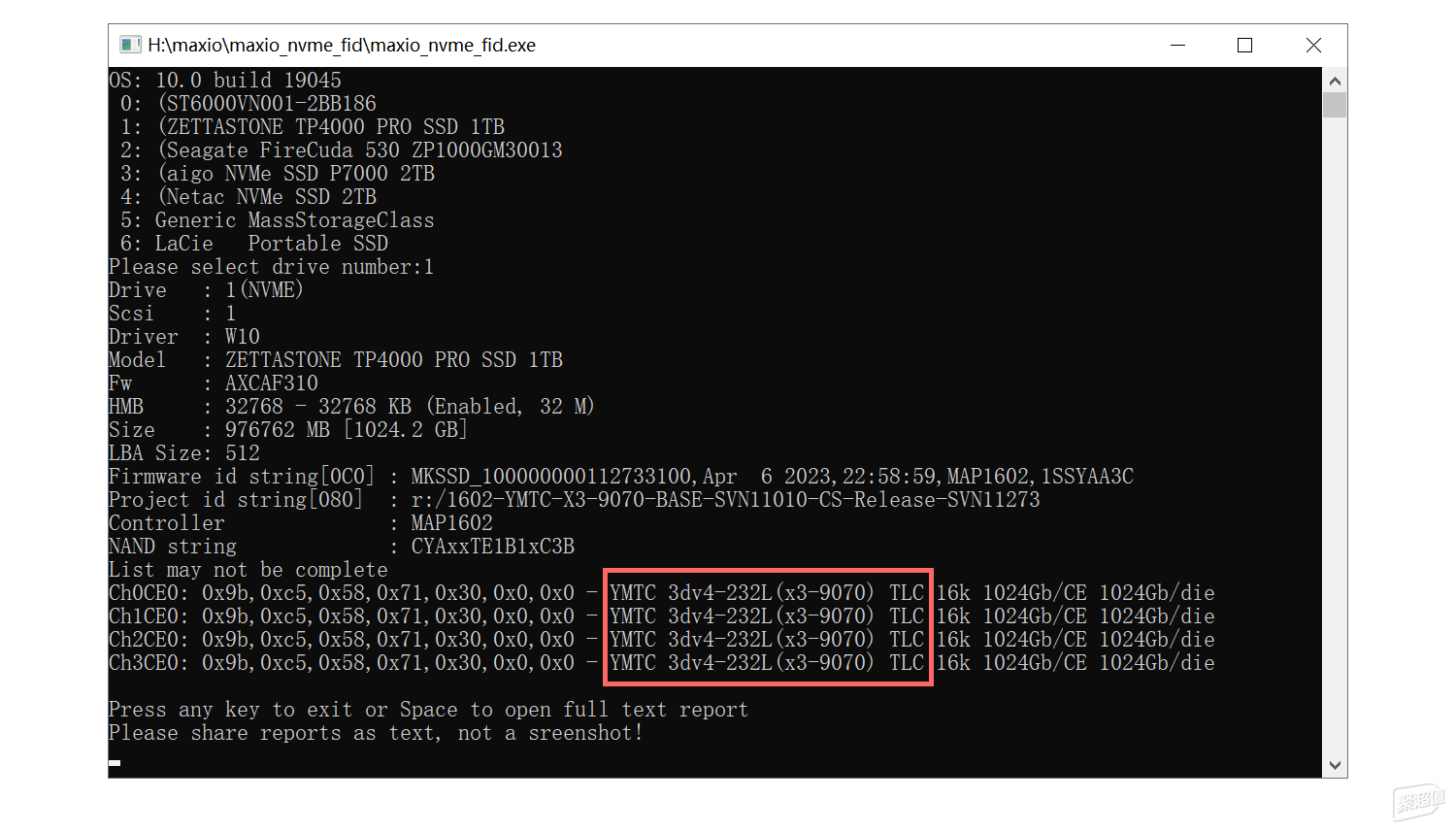Click the 'List may not be complete' line
This screenshot has width=1456, height=832.
click(x=248, y=570)
